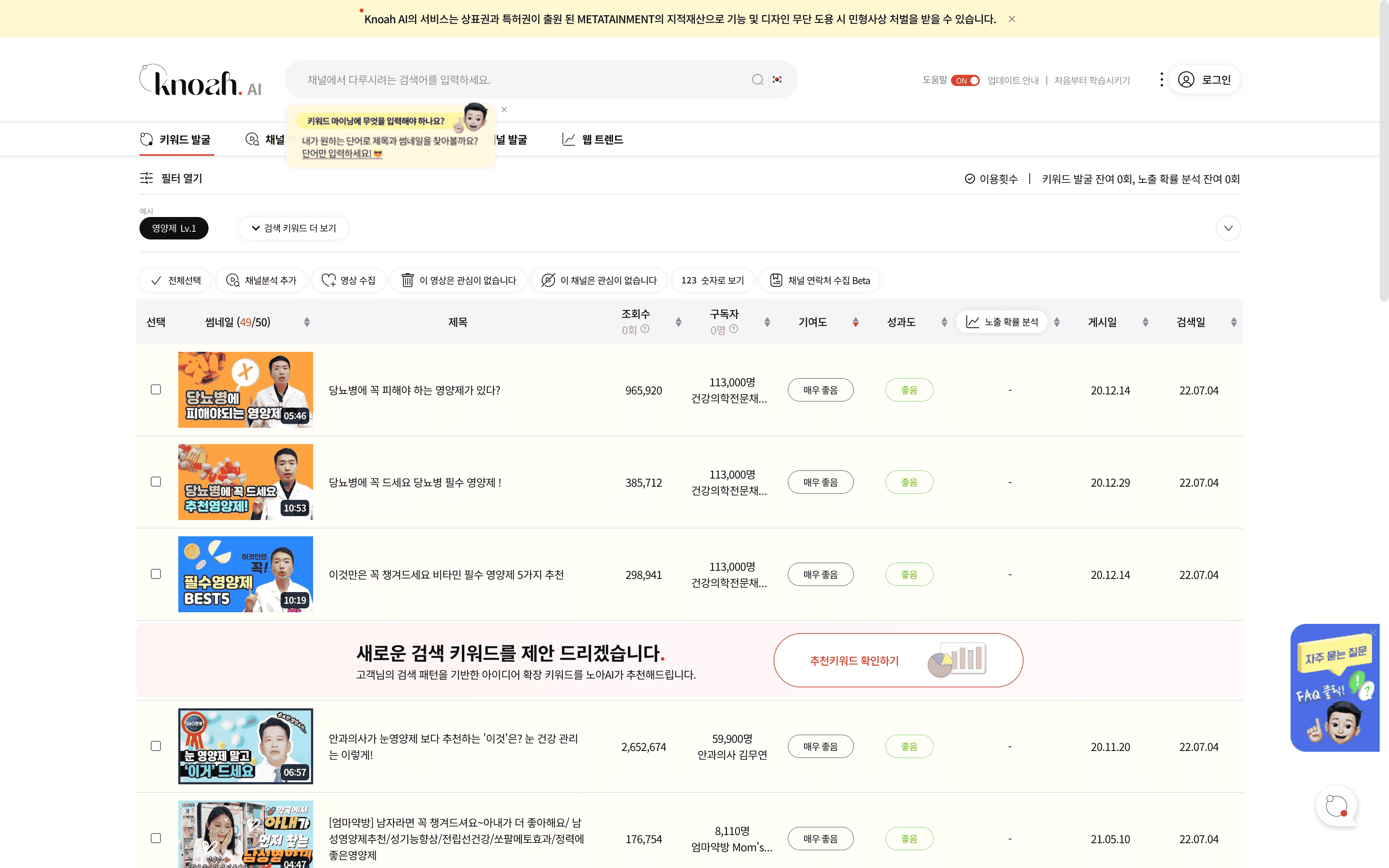The image size is (1389, 868).
Task: Click the search magnifier icon
Action: point(758,79)
